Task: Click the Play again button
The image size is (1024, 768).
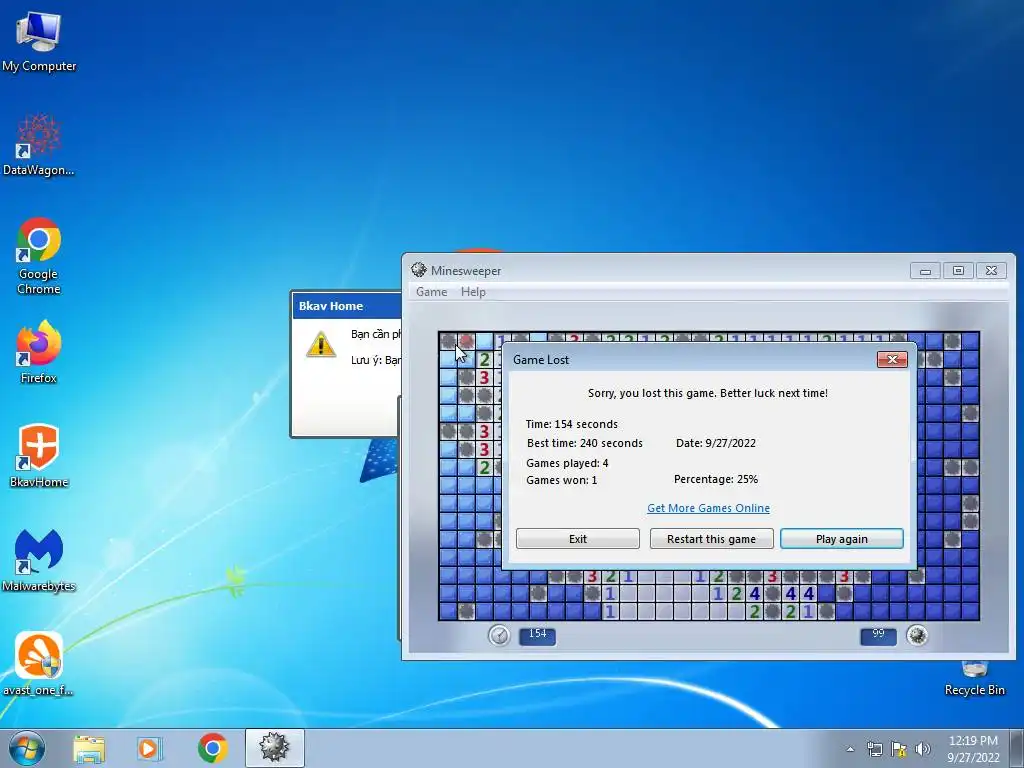Action: (x=842, y=539)
